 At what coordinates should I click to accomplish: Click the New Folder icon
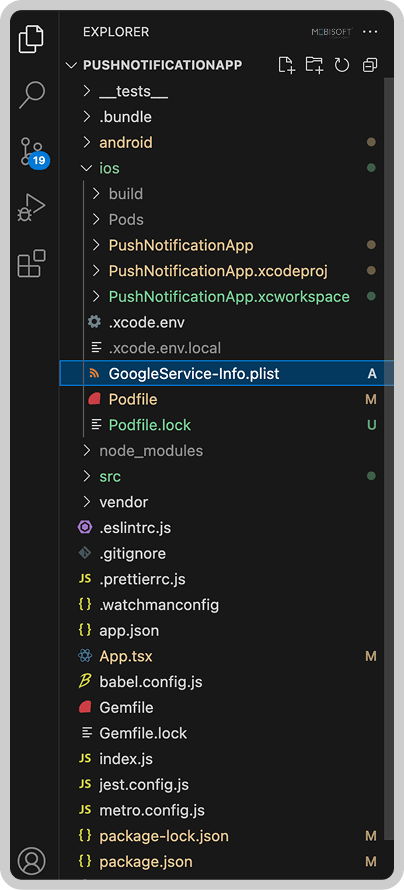click(314, 65)
